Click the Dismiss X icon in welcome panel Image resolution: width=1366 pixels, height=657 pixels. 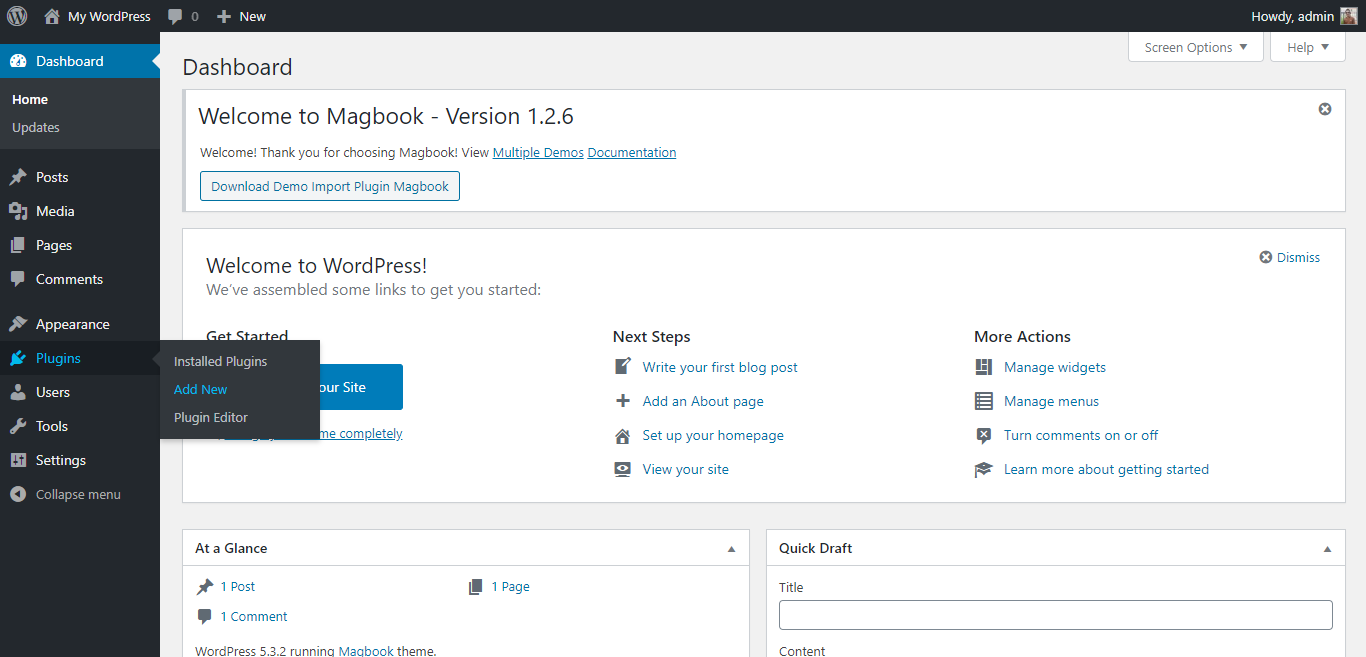[1266, 257]
